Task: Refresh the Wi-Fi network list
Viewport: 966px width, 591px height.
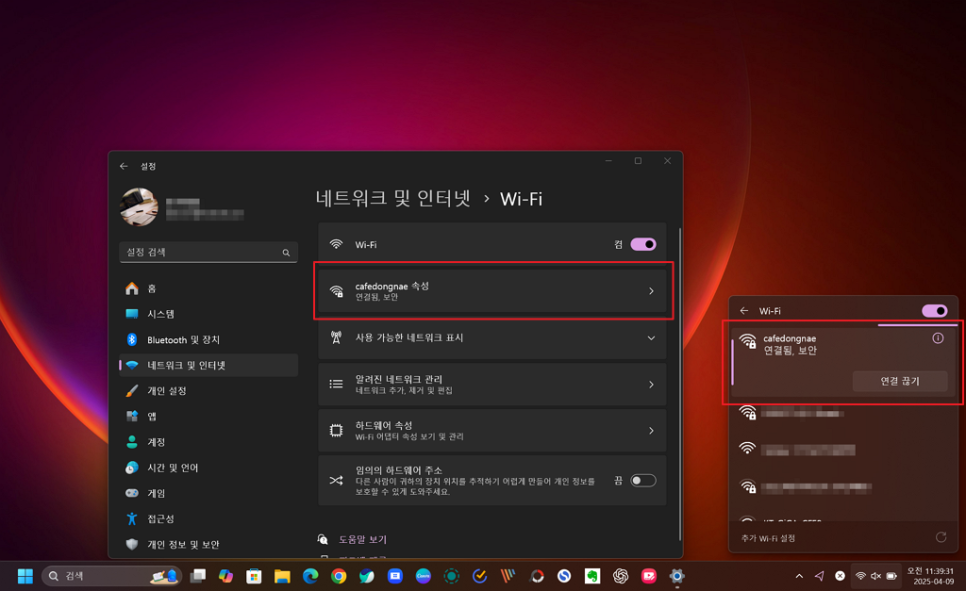Action: click(x=941, y=537)
